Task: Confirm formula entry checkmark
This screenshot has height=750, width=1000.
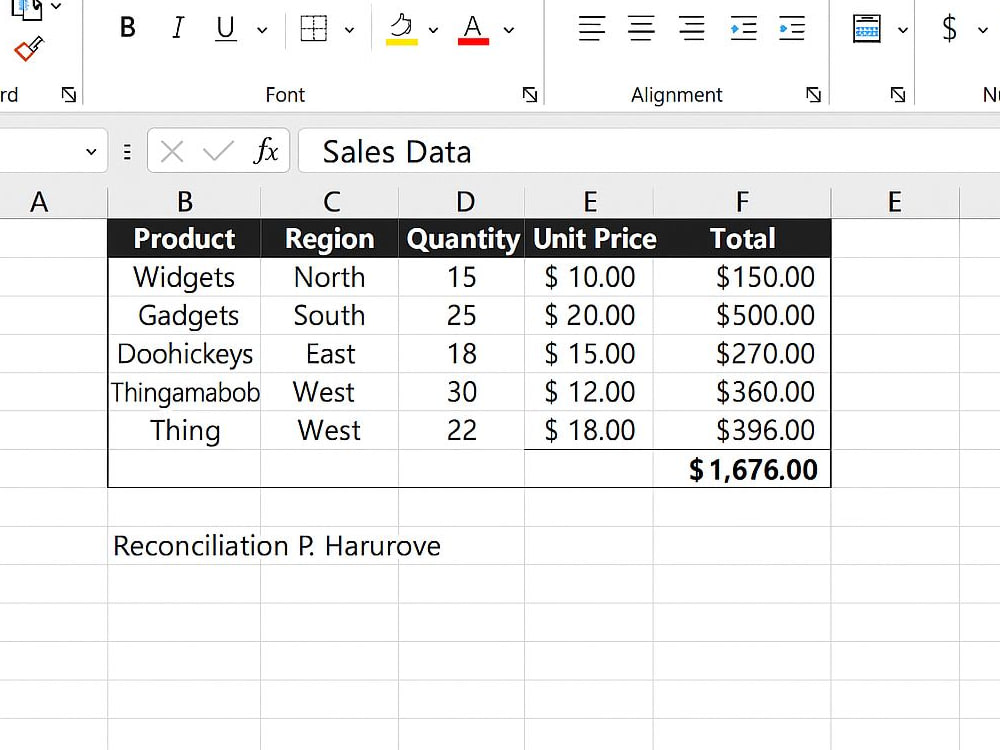Action: (218, 152)
